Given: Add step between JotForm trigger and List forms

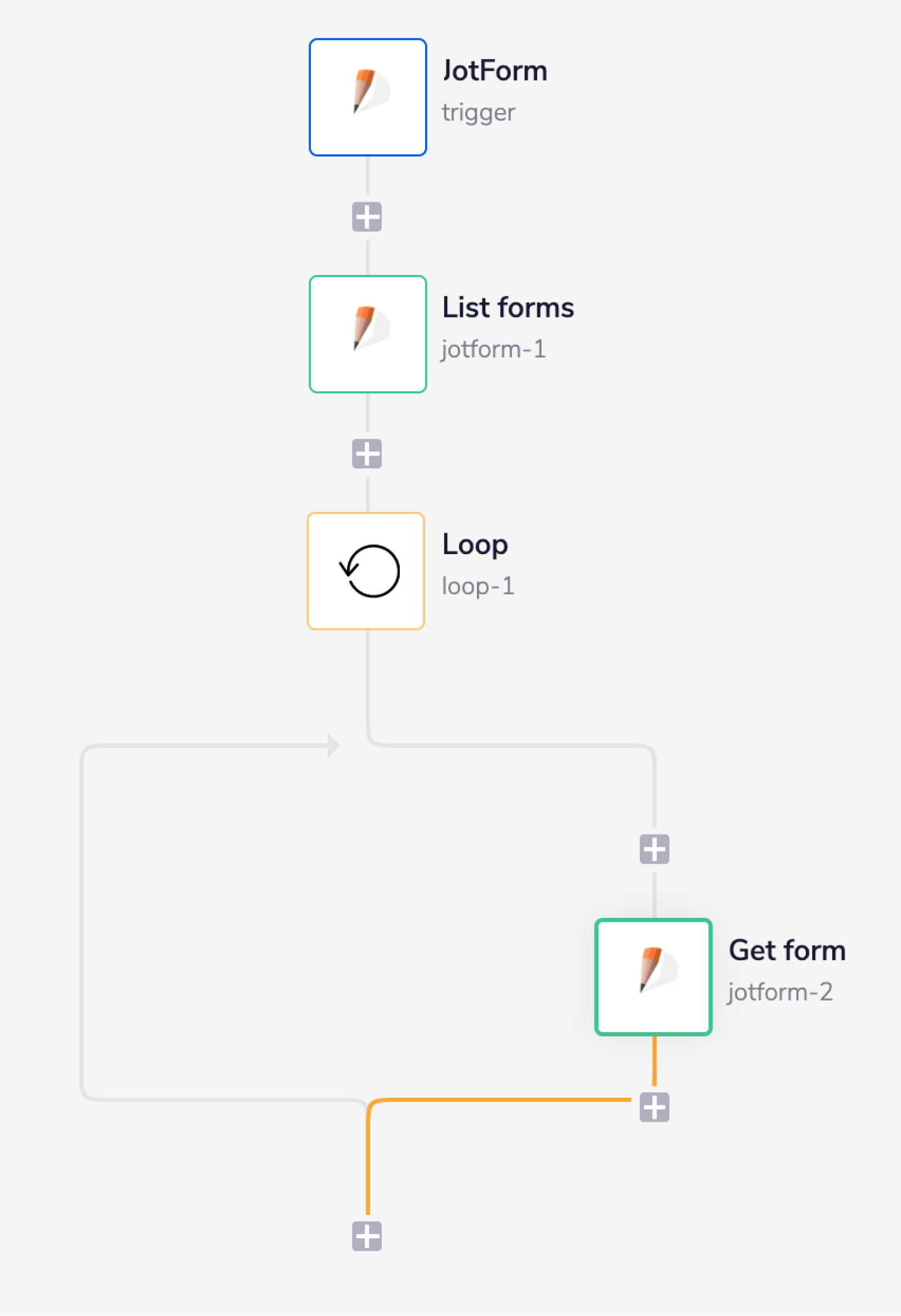Looking at the screenshot, I should (x=367, y=217).
